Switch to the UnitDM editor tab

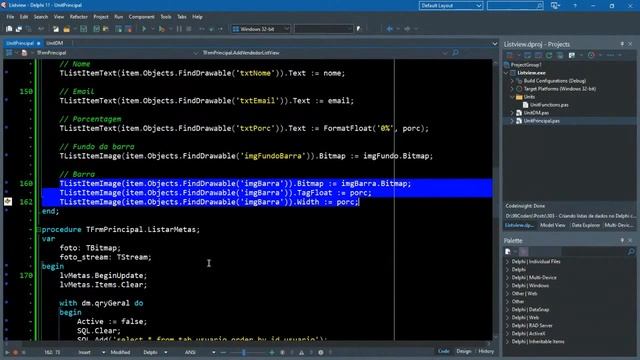pos(55,43)
